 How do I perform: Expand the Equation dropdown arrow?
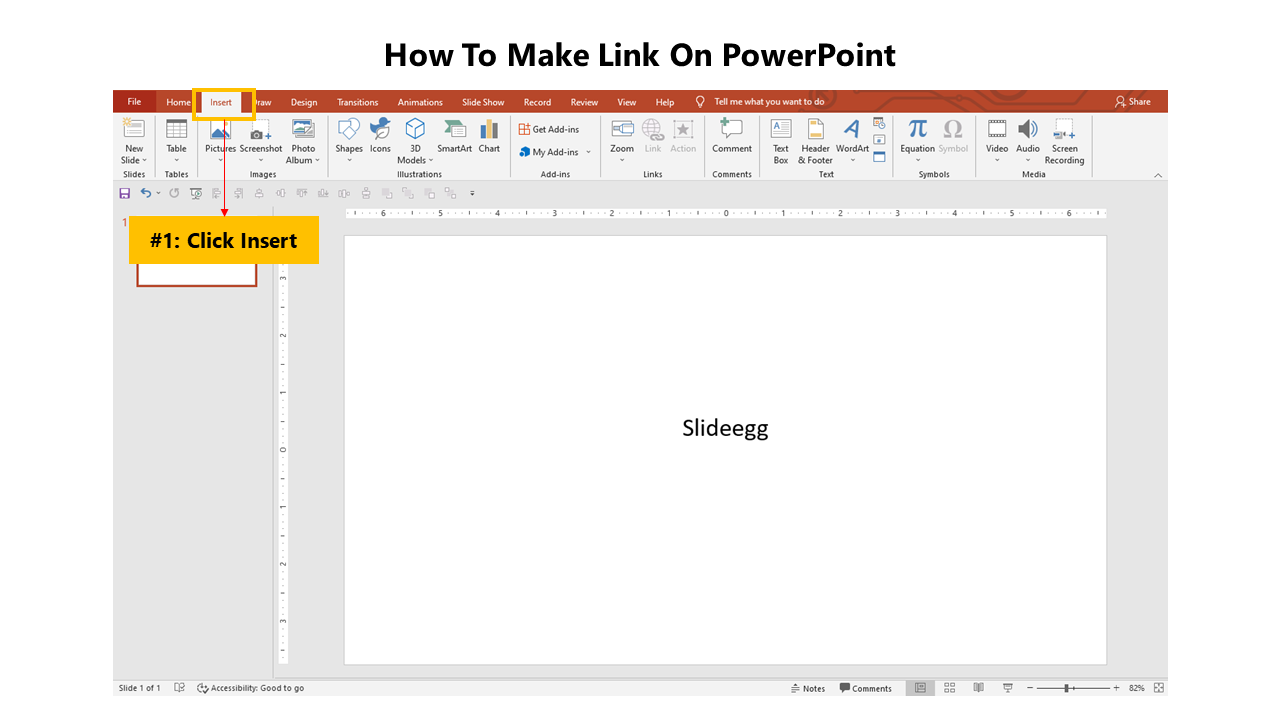point(917,160)
